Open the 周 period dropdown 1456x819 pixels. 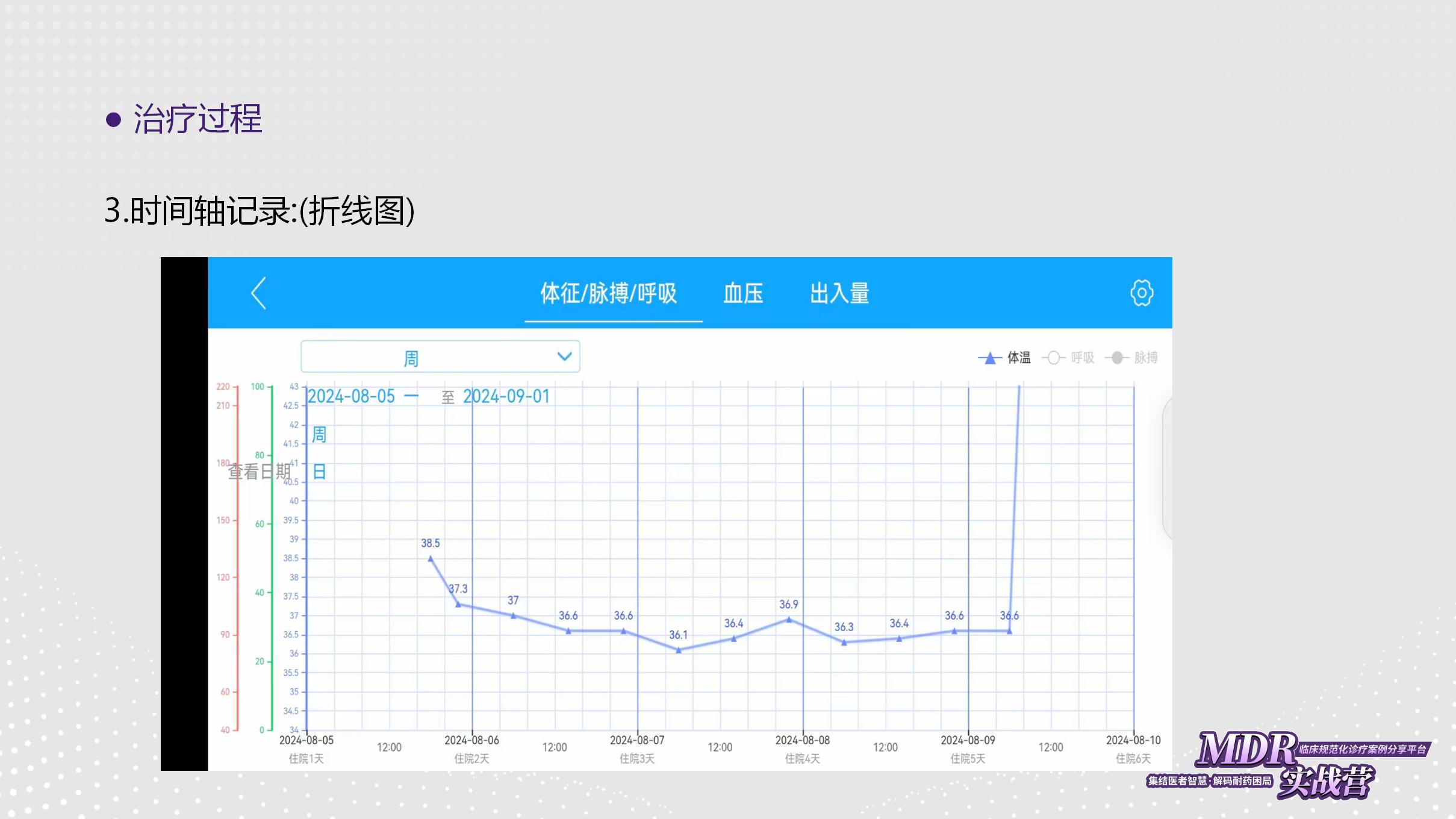tap(440, 357)
